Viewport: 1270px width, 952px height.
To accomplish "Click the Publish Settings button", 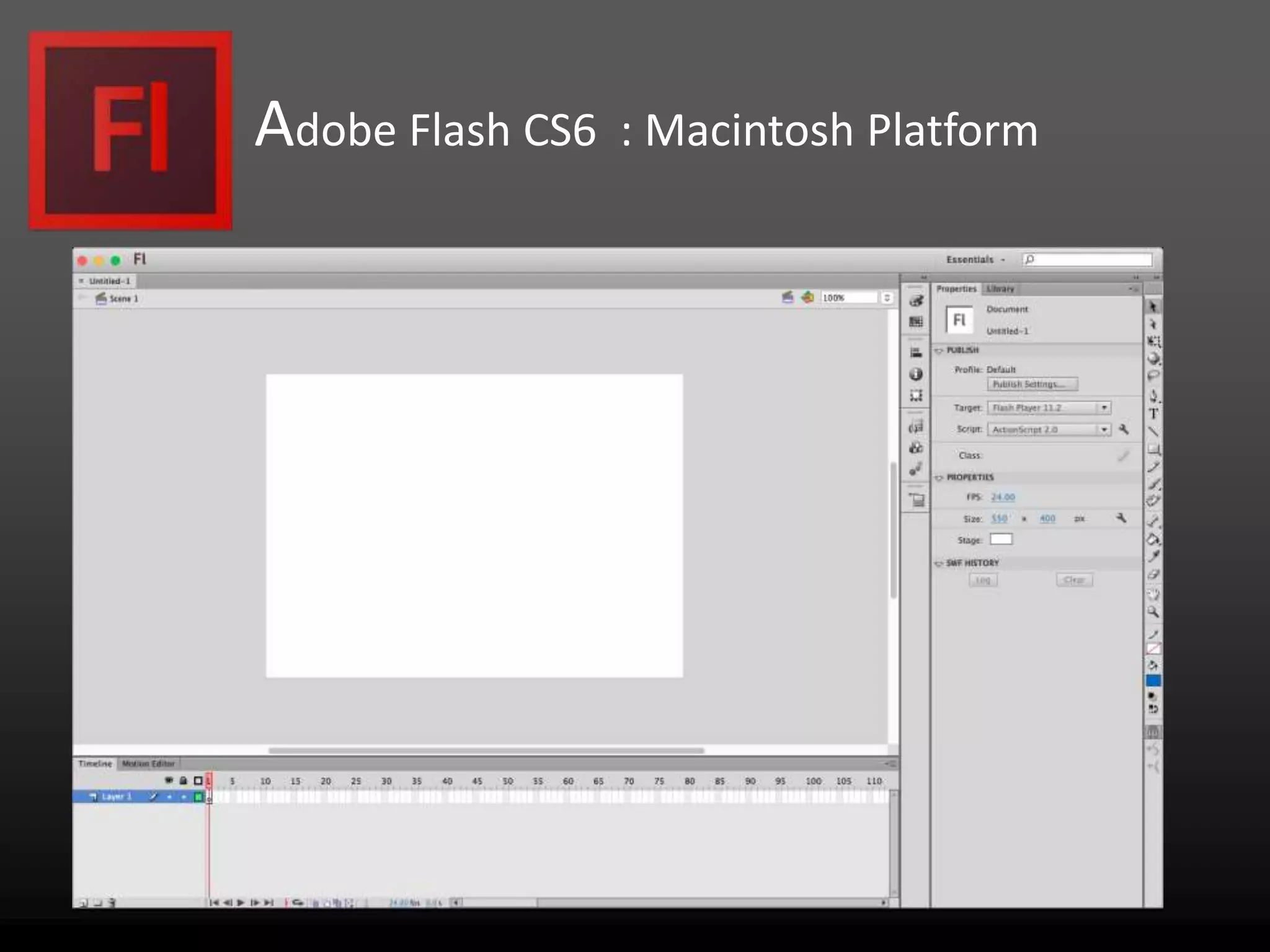I will 1032,384.
